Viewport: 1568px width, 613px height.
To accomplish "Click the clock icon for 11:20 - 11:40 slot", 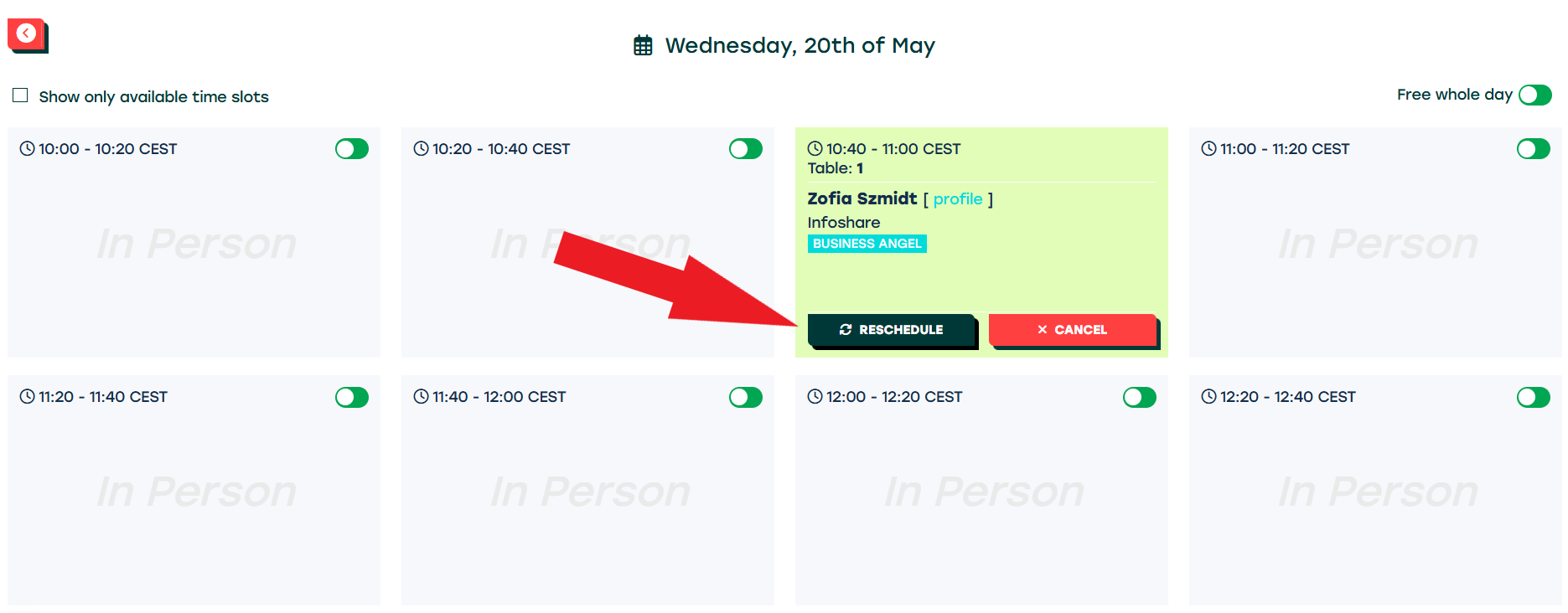I will click(x=28, y=397).
